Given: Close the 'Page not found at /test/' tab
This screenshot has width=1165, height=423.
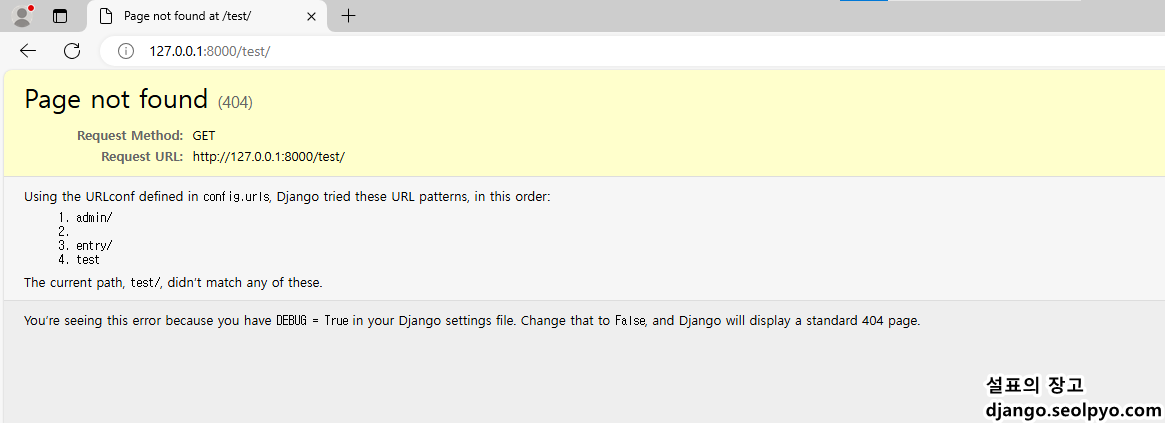Looking at the screenshot, I should click(x=312, y=16).
